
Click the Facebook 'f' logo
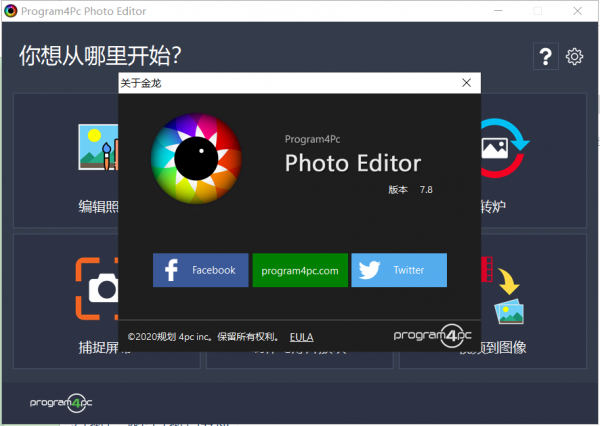171,270
